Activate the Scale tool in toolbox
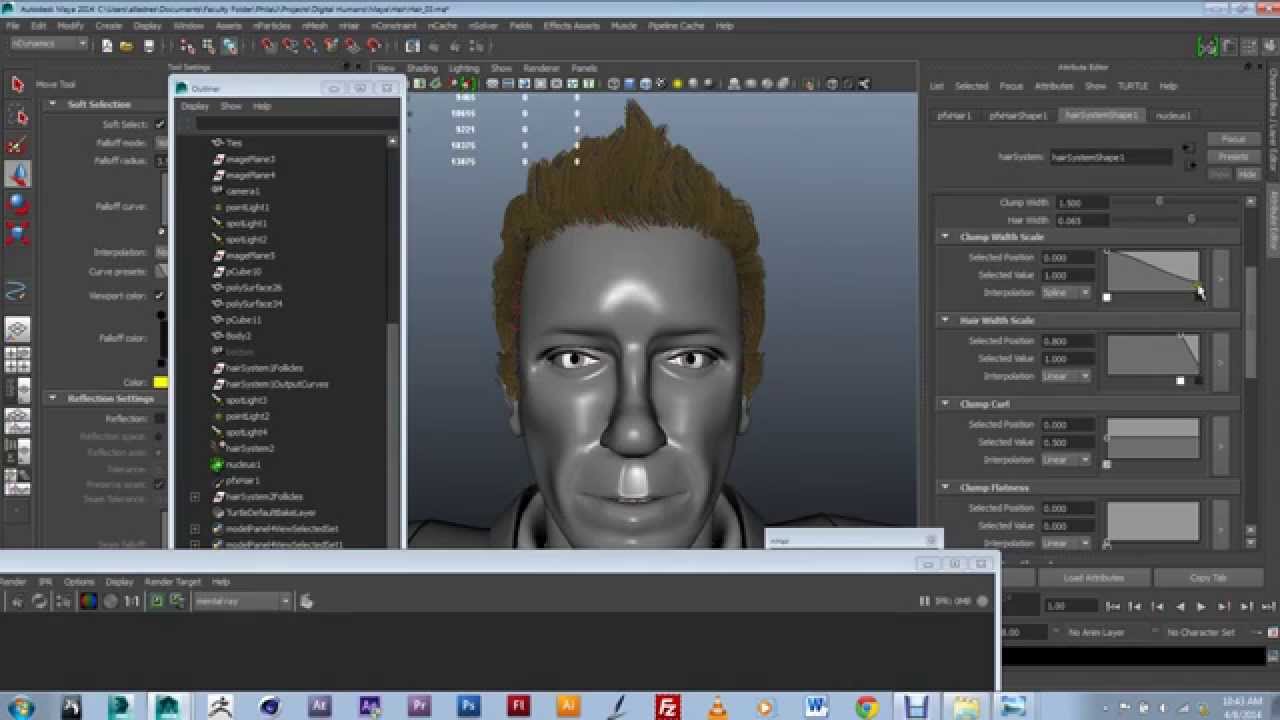The image size is (1280, 720). (17, 233)
